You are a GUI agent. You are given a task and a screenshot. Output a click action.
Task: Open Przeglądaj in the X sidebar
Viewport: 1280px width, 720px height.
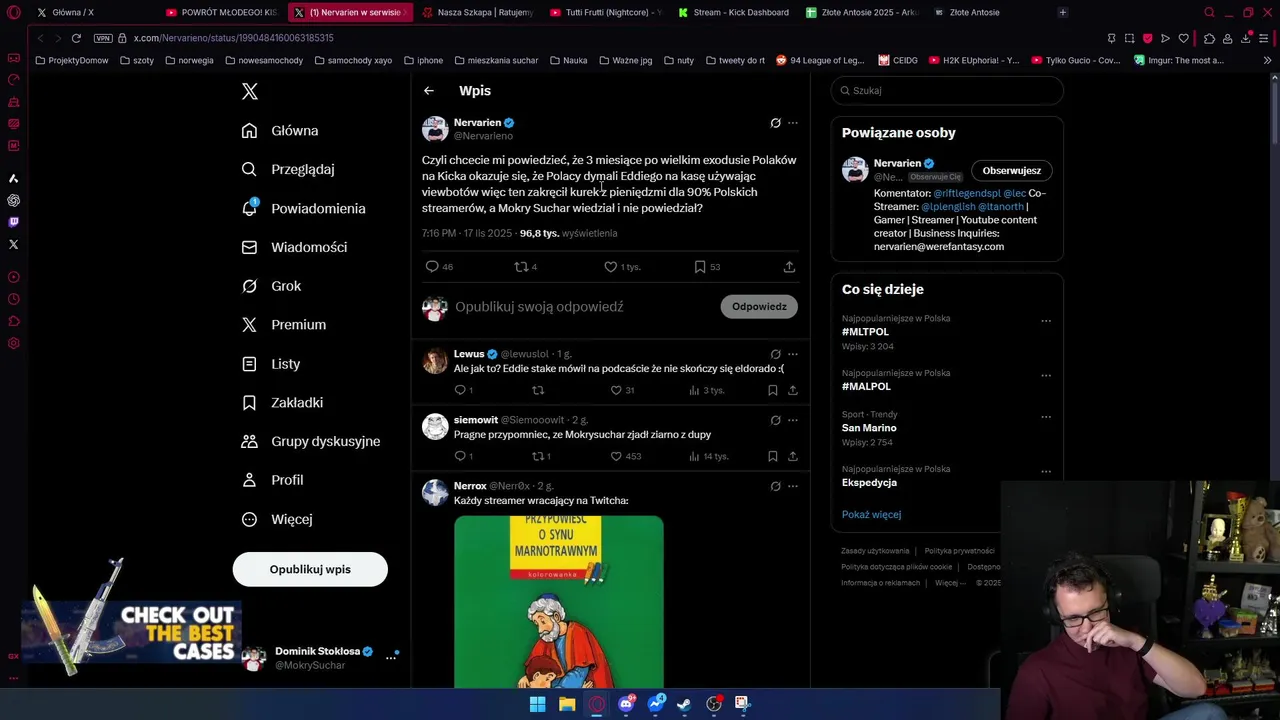coord(288,170)
